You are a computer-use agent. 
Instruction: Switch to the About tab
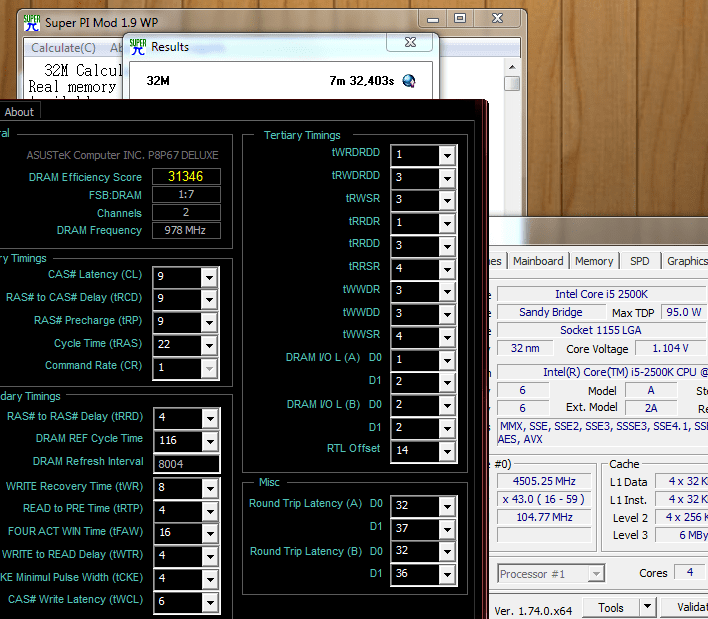(19, 112)
